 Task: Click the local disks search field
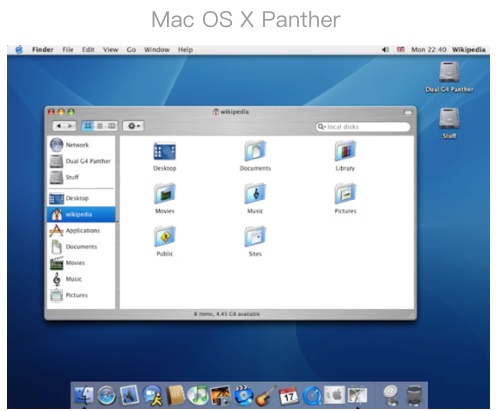pos(363,127)
